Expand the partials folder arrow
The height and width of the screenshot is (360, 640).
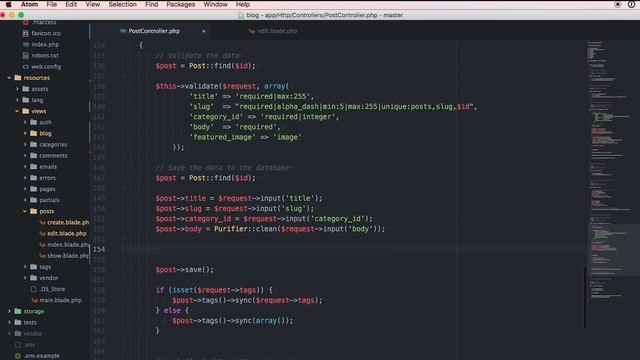click(x=25, y=200)
